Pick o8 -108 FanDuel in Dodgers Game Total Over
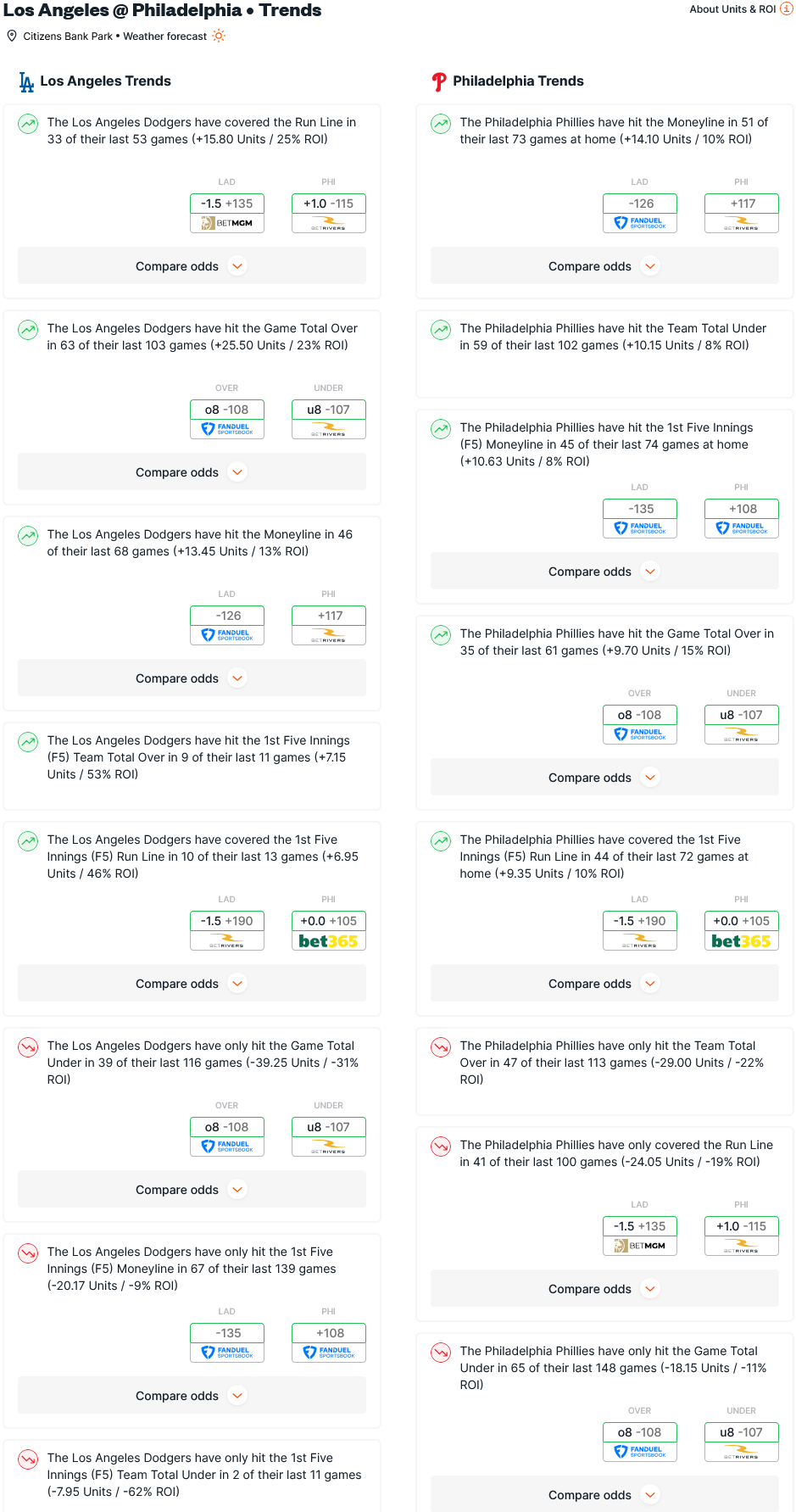Screen dimensions: 796x1512 (x=227, y=418)
